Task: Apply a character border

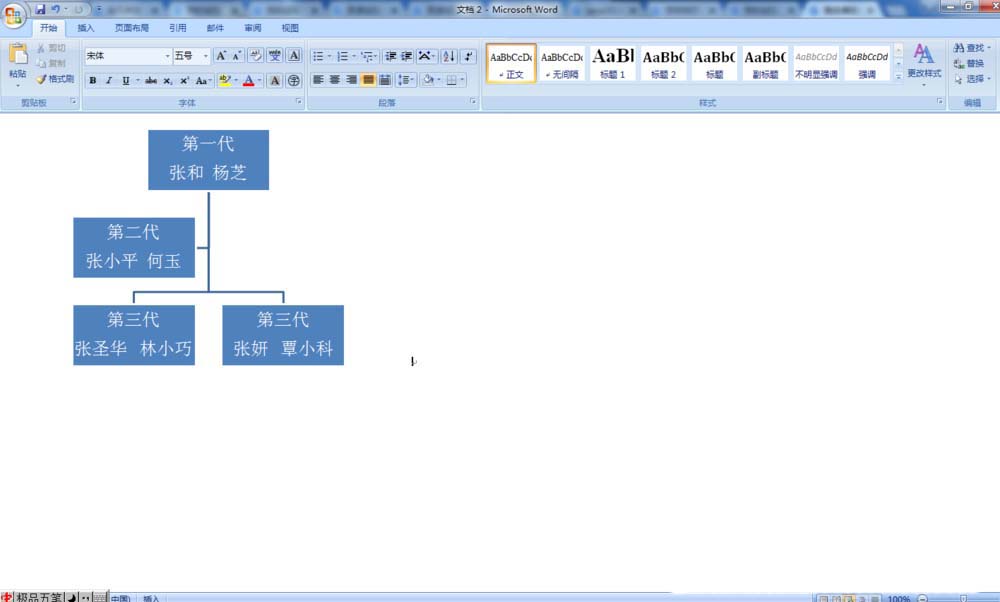Action: click(x=293, y=55)
